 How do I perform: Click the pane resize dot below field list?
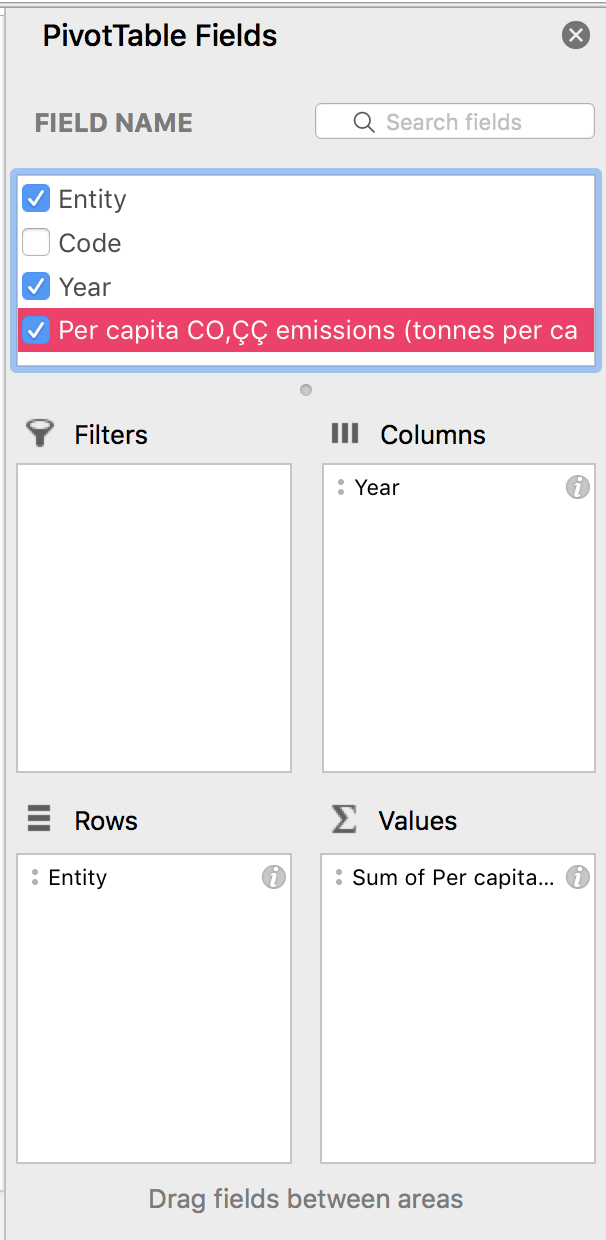pyautogui.click(x=305, y=390)
